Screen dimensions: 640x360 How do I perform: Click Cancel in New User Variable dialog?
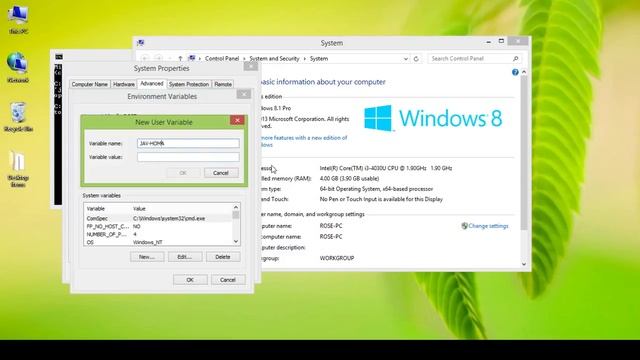[x=221, y=173]
